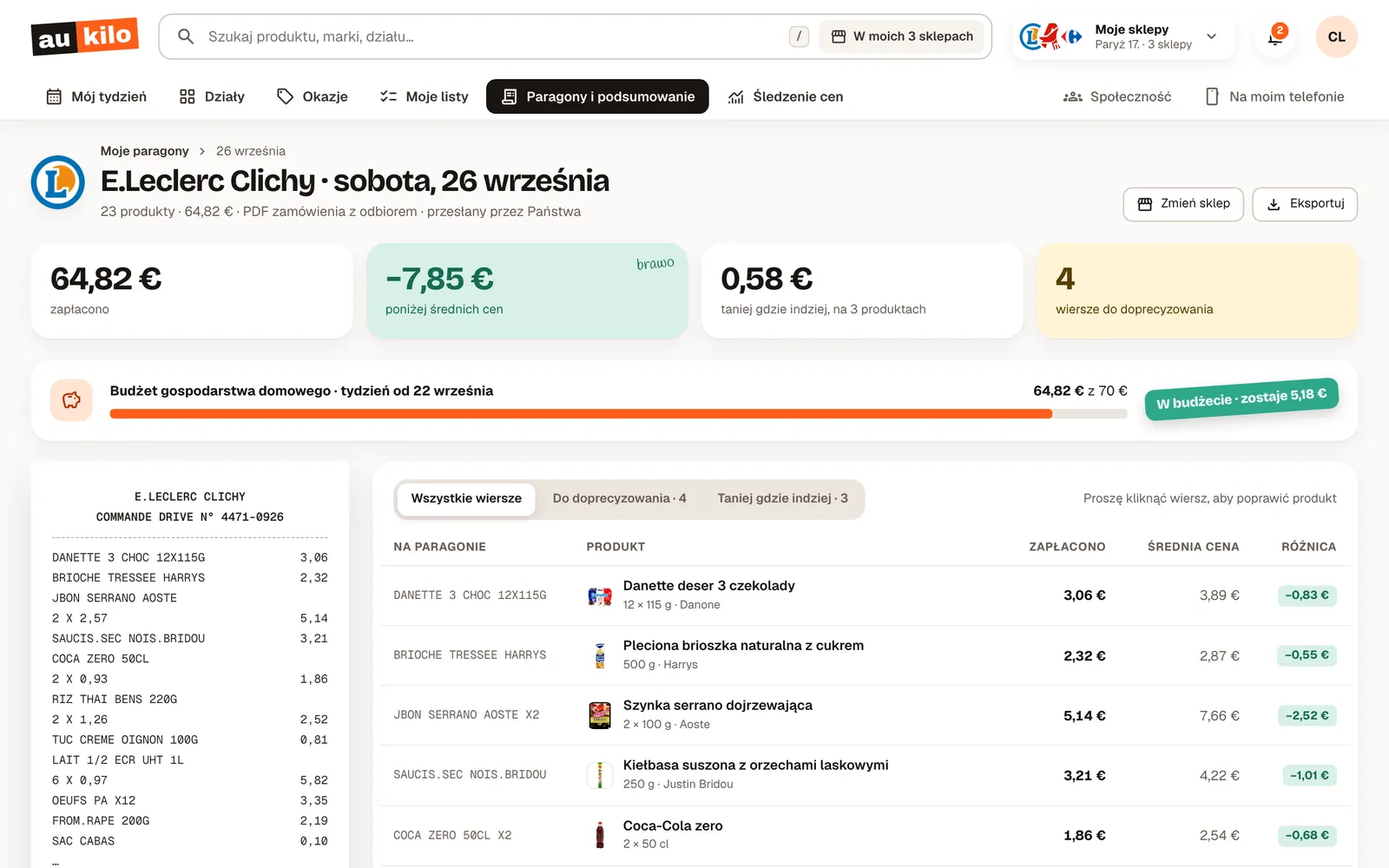Click the Eksportuj button
The image size is (1389, 868).
1305,204
